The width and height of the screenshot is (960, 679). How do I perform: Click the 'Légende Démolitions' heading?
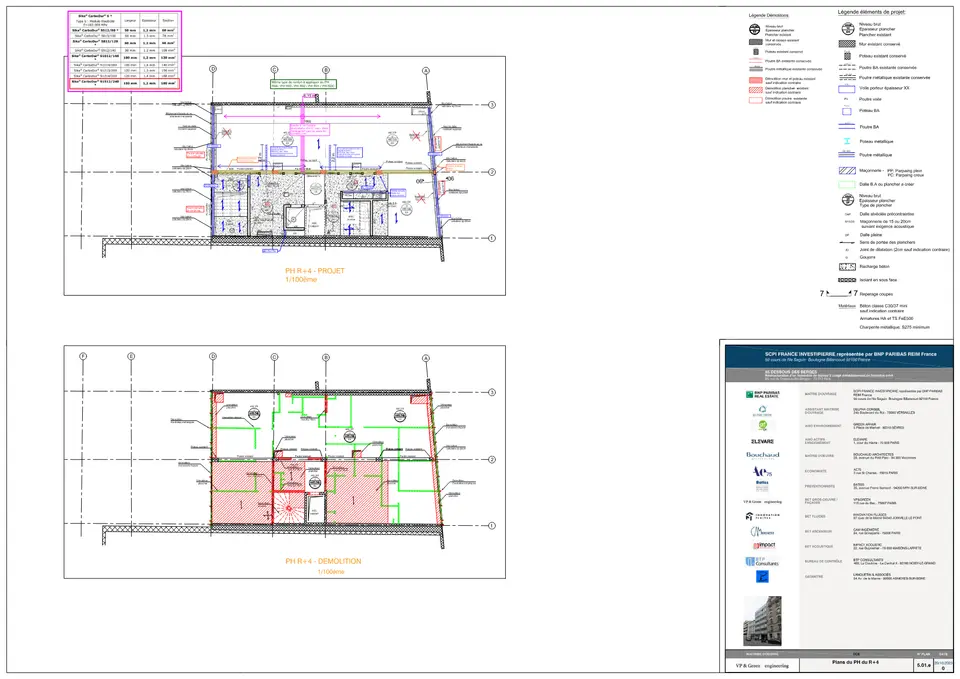tap(768, 15)
